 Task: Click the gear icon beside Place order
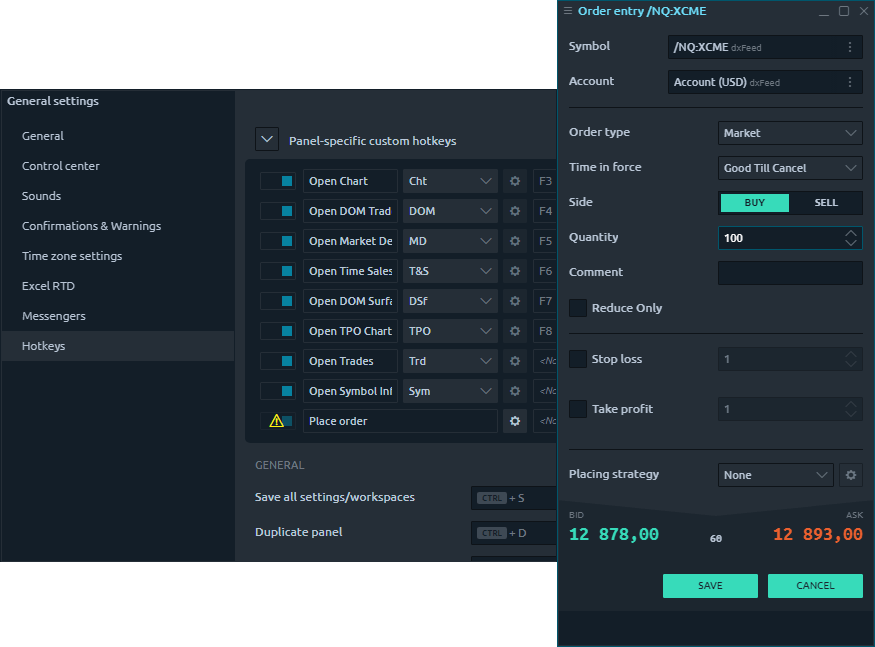(x=515, y=421)
